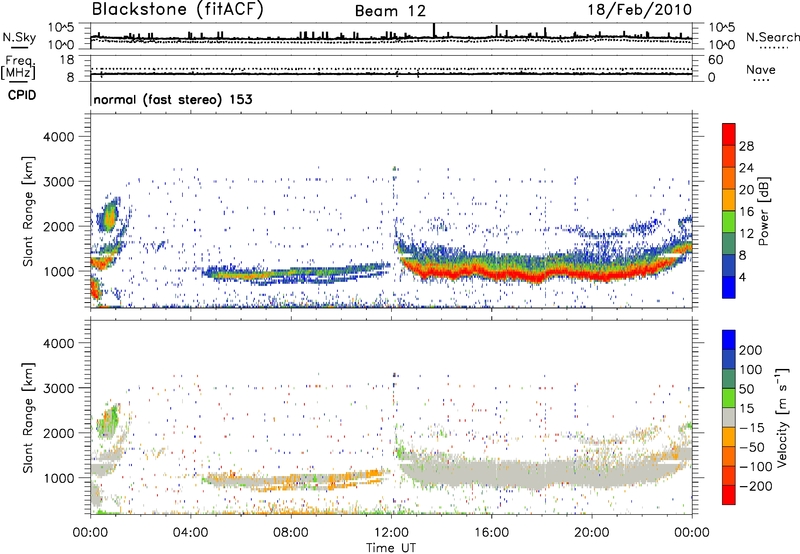Viewport: 800px width, 554px height.
Task: Click power panel "Slant Range [km]" axis title
Action: point(28,211)
